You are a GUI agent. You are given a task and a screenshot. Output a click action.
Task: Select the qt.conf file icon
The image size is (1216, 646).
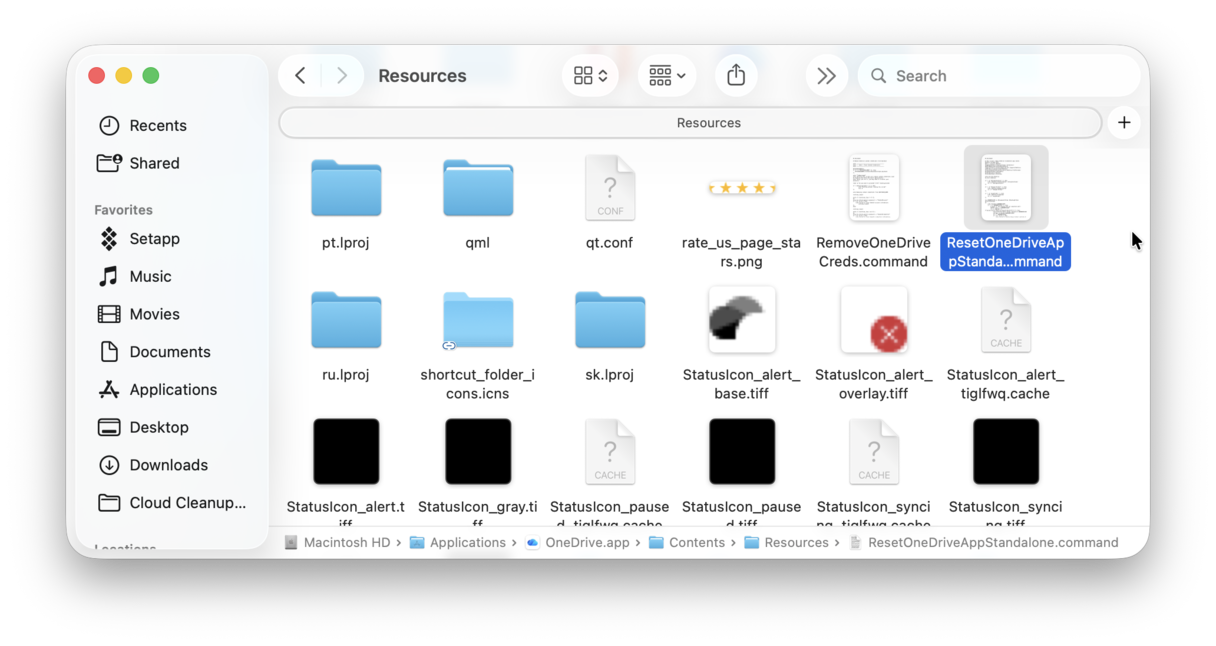click(610, 188)
